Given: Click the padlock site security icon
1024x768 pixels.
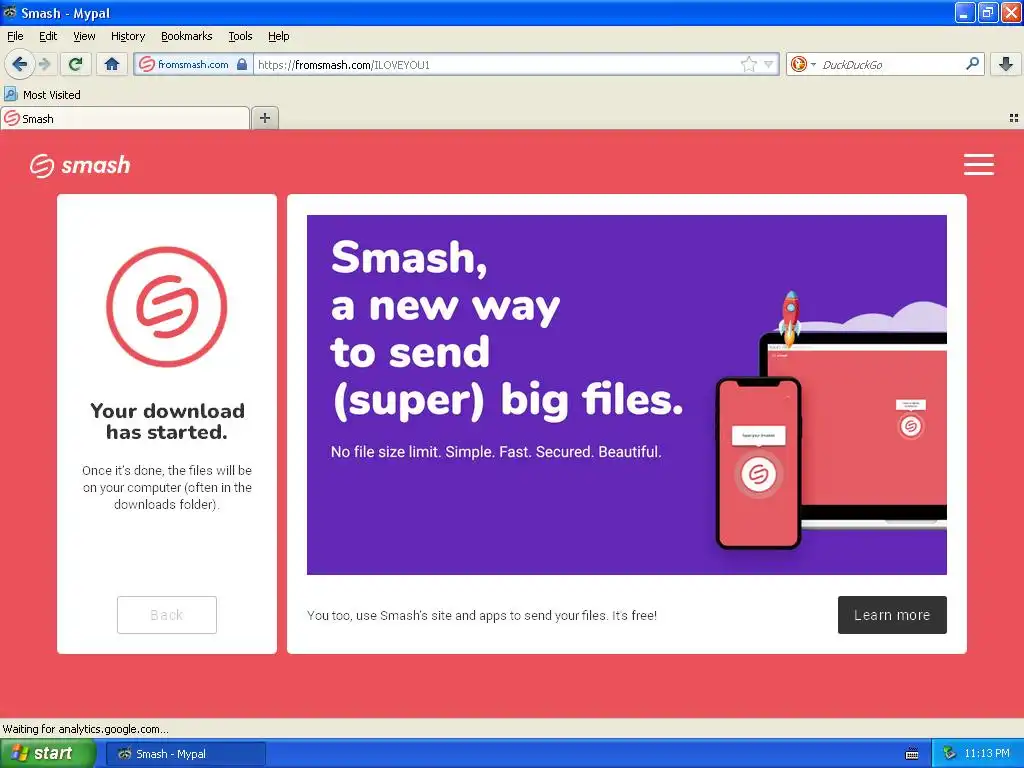Looking at the screenshot, I should click(x=242, y=64).
